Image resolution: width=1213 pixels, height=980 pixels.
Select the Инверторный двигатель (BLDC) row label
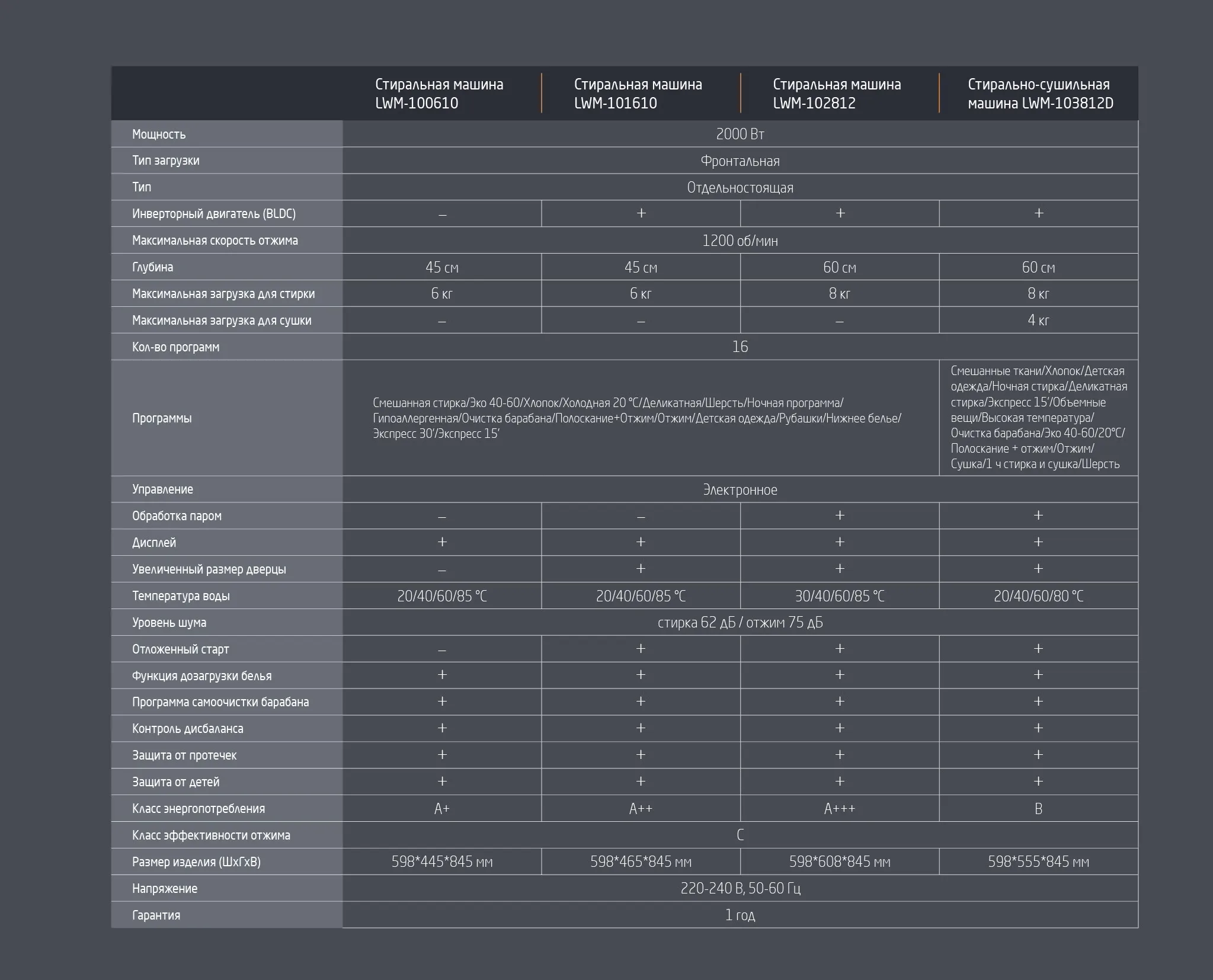tap(213, 214)
